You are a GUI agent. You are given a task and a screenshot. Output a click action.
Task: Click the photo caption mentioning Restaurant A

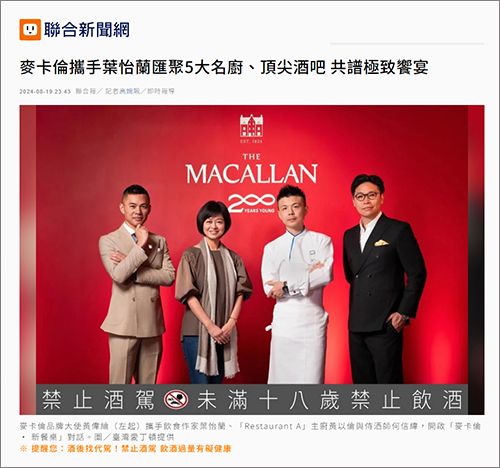(250, 431)
